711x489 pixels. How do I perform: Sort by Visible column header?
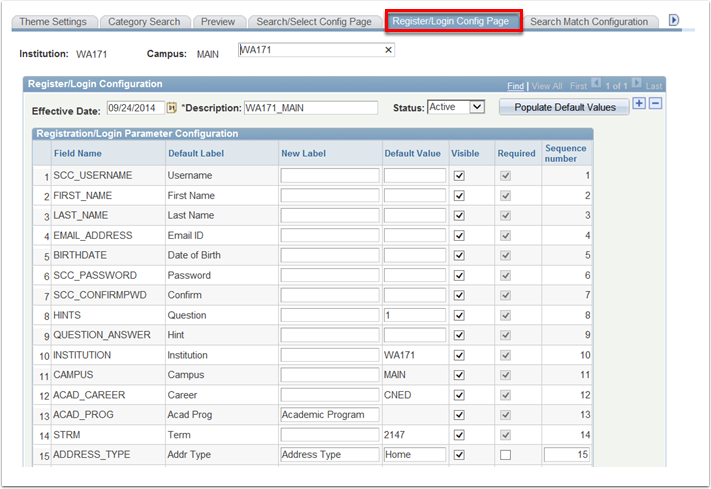click(465, 153)
